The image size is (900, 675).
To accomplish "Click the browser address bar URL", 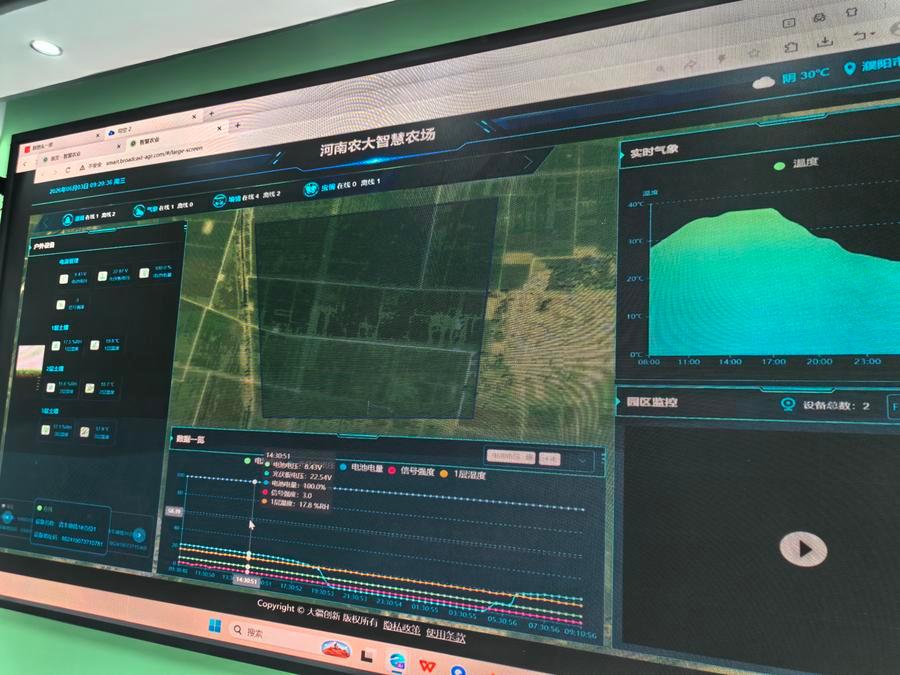I will click(x=153, y=157).
